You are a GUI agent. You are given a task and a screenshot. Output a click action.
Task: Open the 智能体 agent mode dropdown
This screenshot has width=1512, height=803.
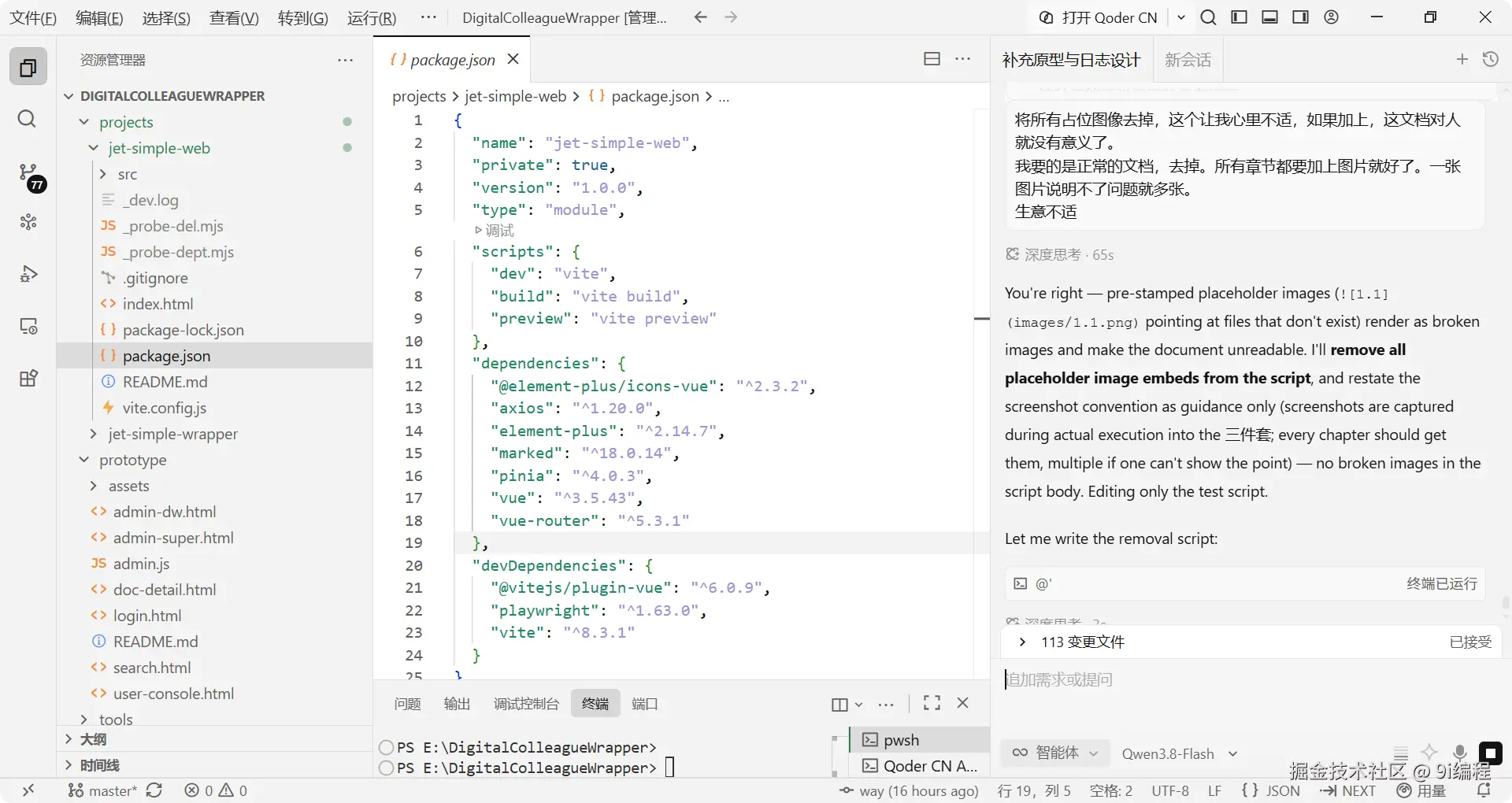click(x=1055, y=753)
